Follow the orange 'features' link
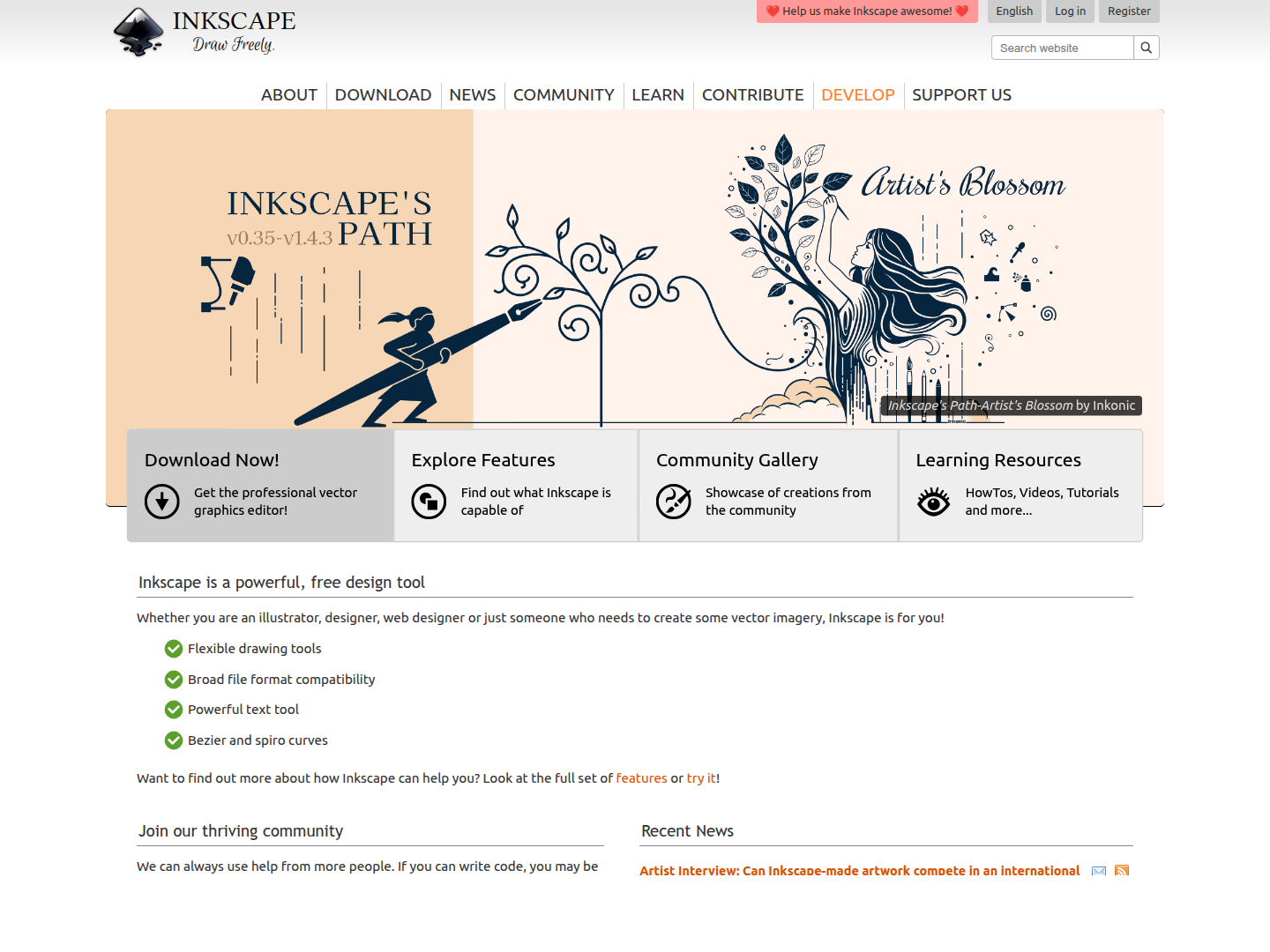Image resolution: width=1270 pixels, height=952 pixels. click(641, 778)
